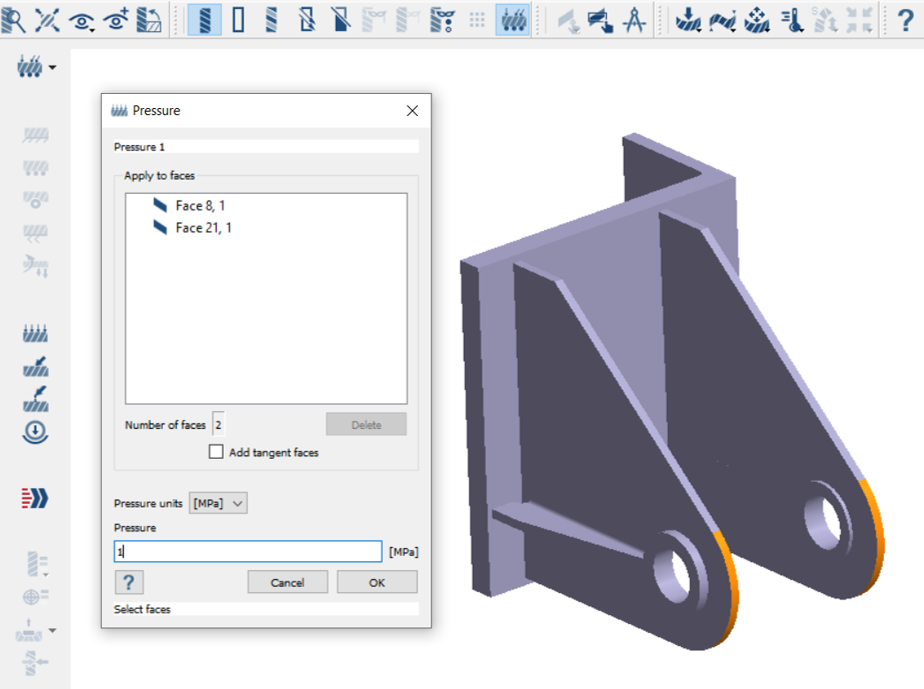The width and height of the screenshot is (924, 689).
Task: Click the pressure load icon in left sidebar
Action: click(x=36, y=334)
